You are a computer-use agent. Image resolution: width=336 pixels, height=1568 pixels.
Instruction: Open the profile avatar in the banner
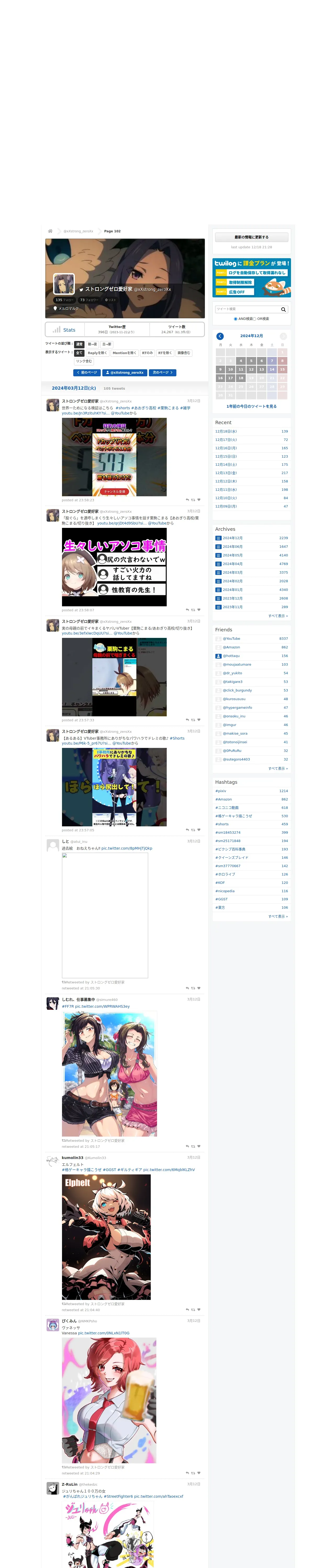(x=64, y=284)
